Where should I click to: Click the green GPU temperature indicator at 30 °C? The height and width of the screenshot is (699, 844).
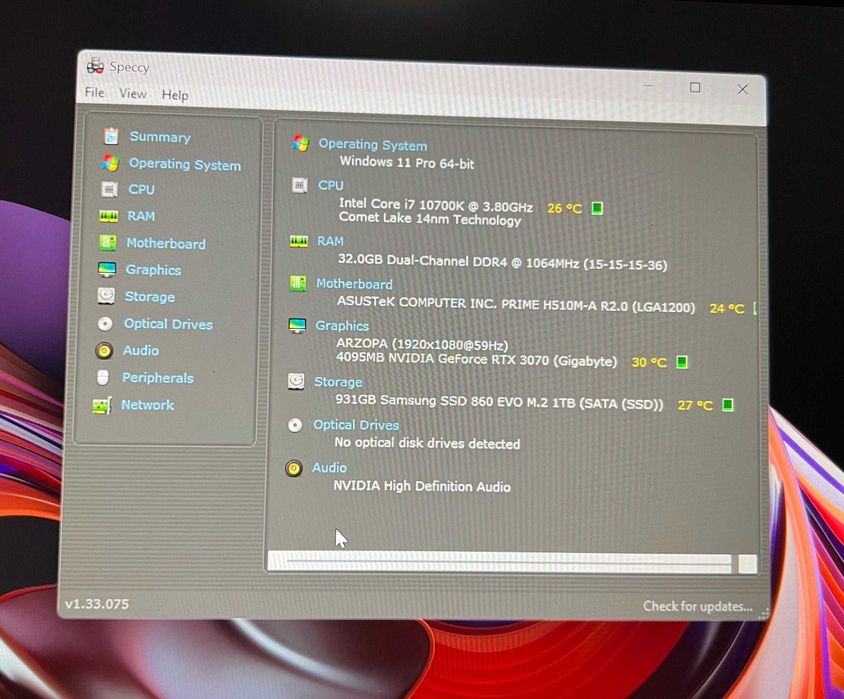click(x=681, y=362)
